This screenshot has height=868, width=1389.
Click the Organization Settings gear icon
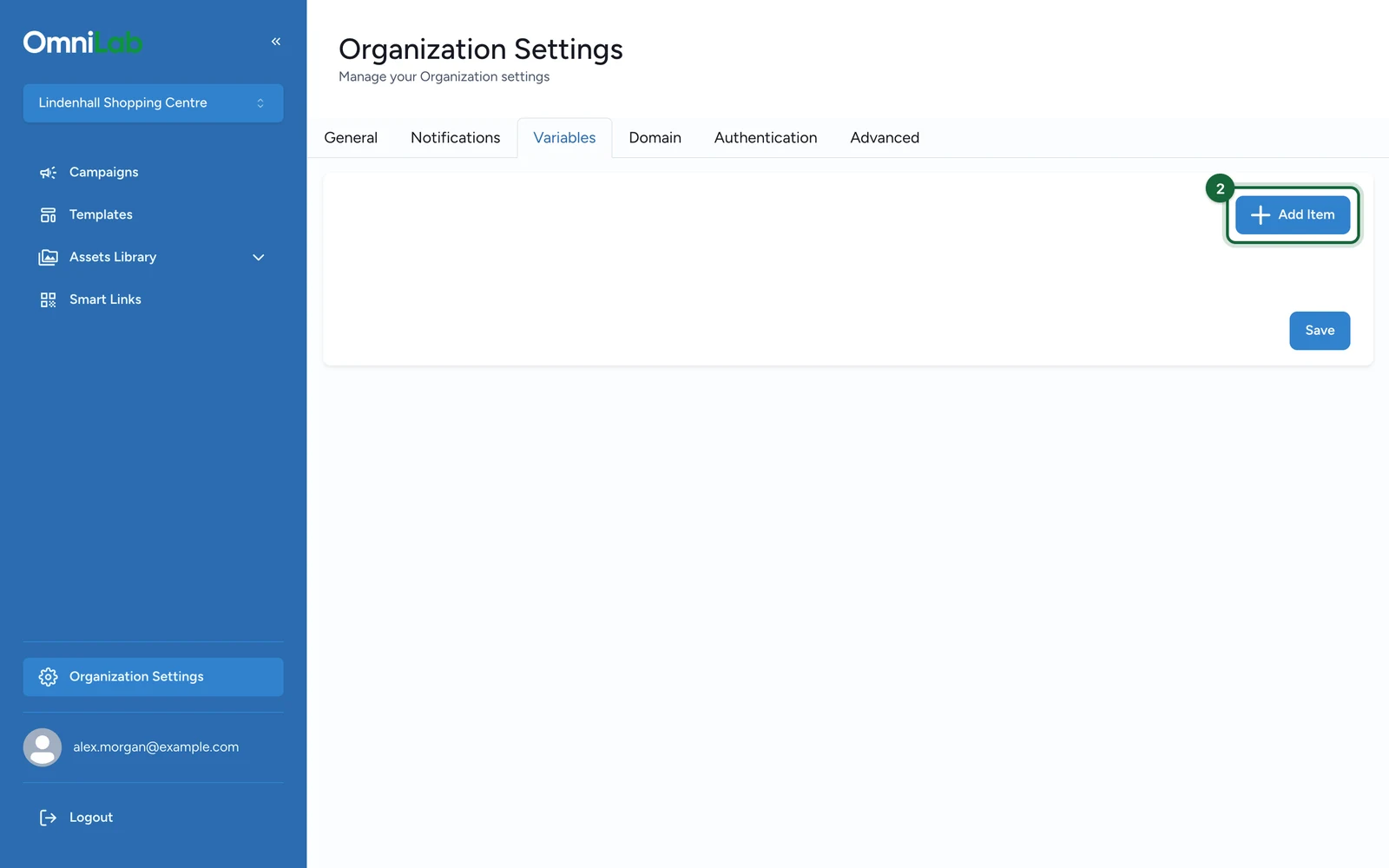(x=48, y=677)
